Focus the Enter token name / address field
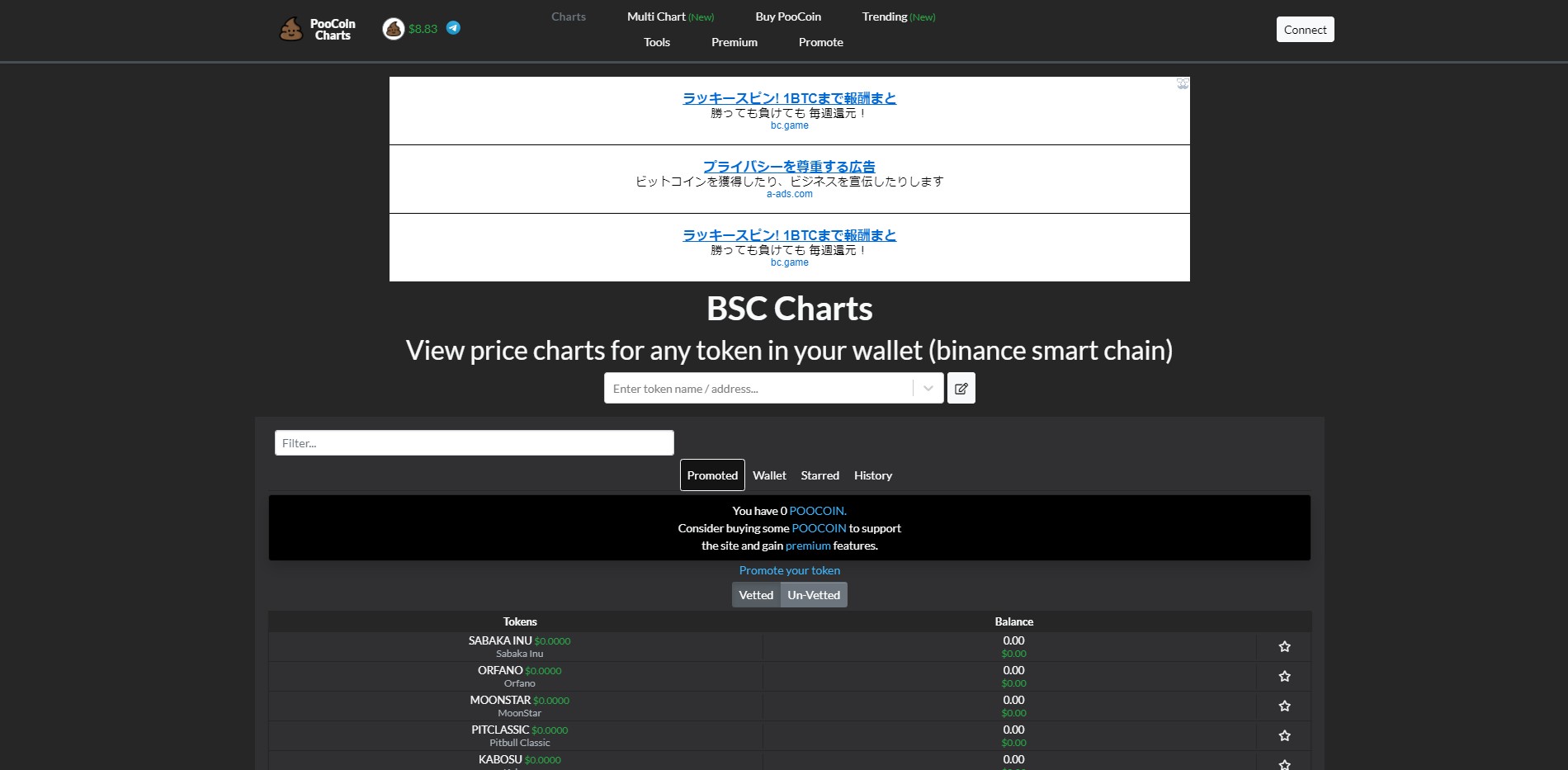Image resolution: width=1568 pixels, height=770 pixels. [x=759, y=389]
